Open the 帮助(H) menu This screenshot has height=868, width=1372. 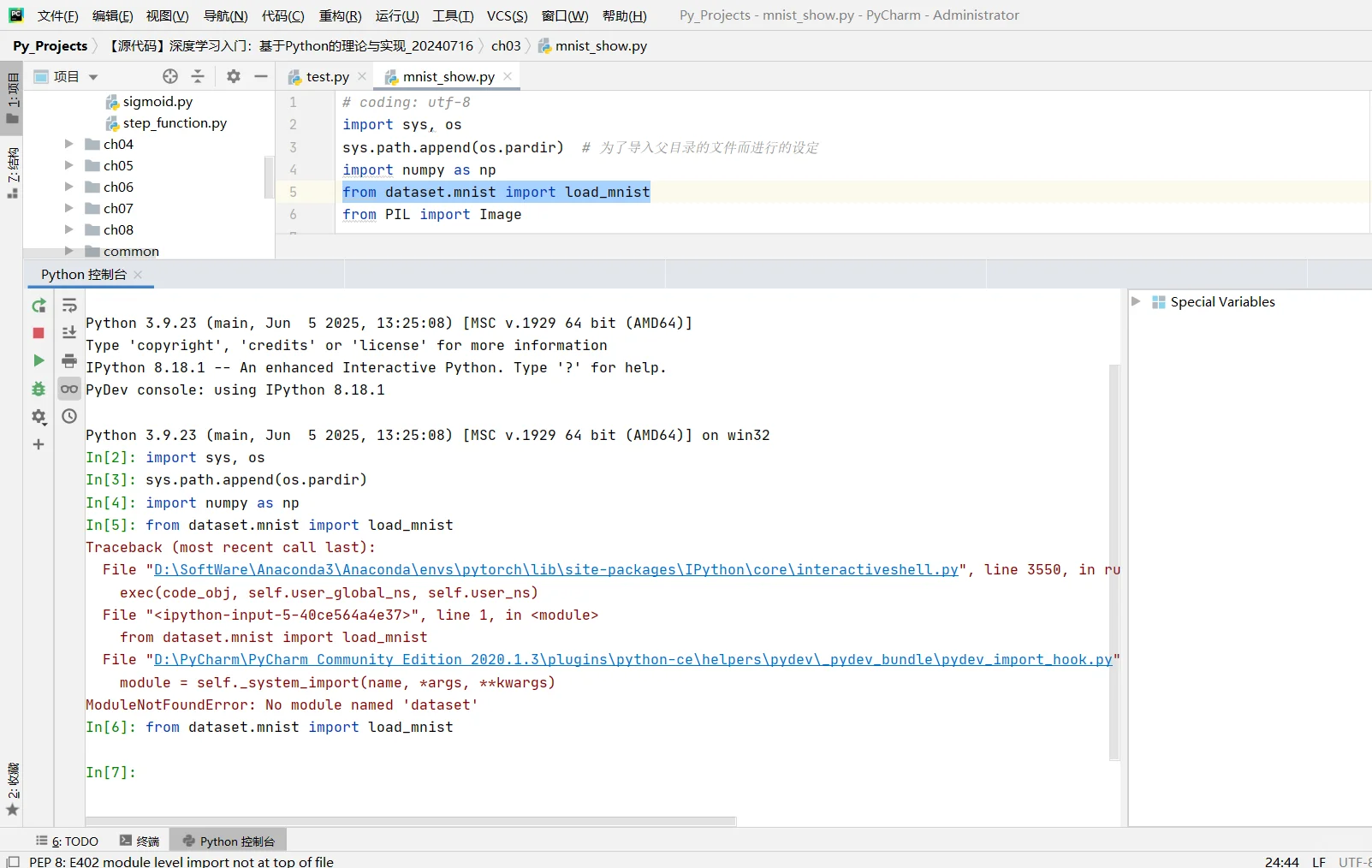(x=625, y=15)
